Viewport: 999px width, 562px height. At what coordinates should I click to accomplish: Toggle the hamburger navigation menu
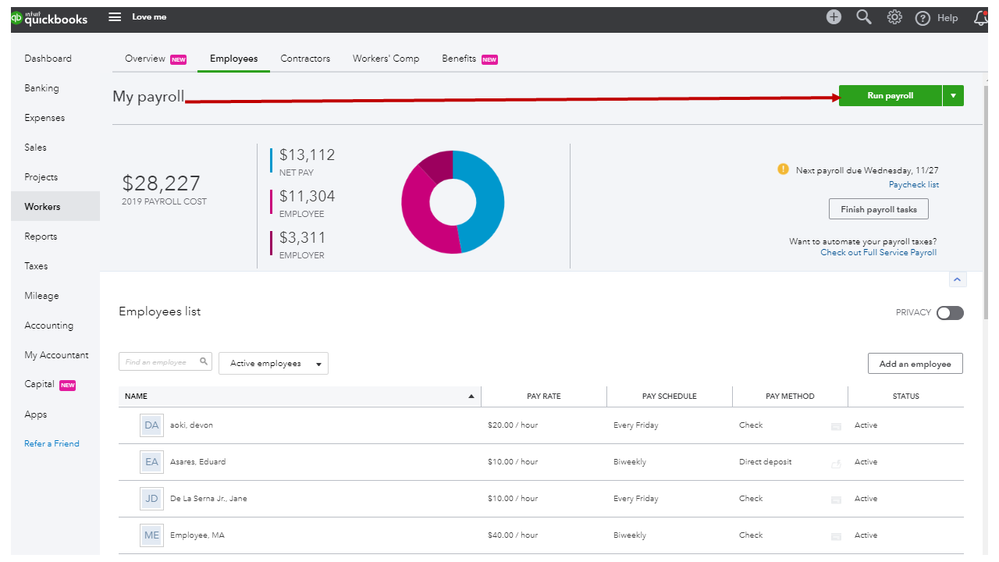click(114, 18)
